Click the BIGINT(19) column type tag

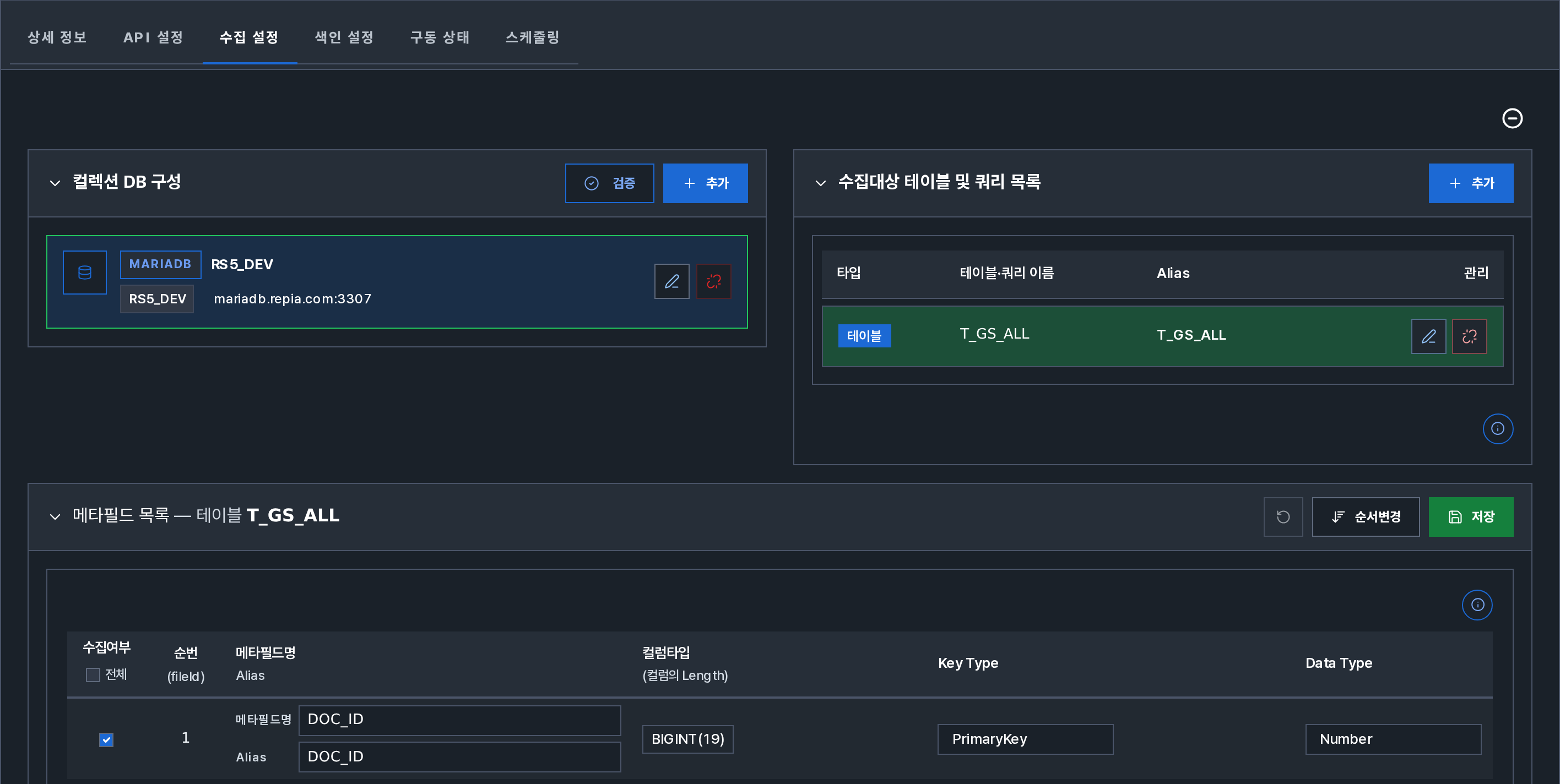tap(687, 739)
